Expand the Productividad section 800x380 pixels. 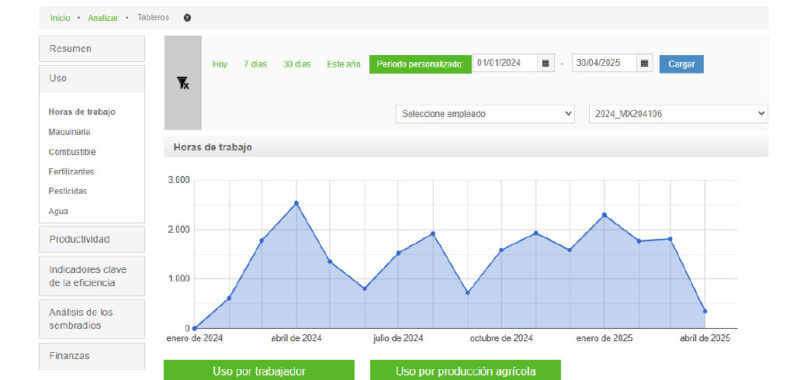92,239
